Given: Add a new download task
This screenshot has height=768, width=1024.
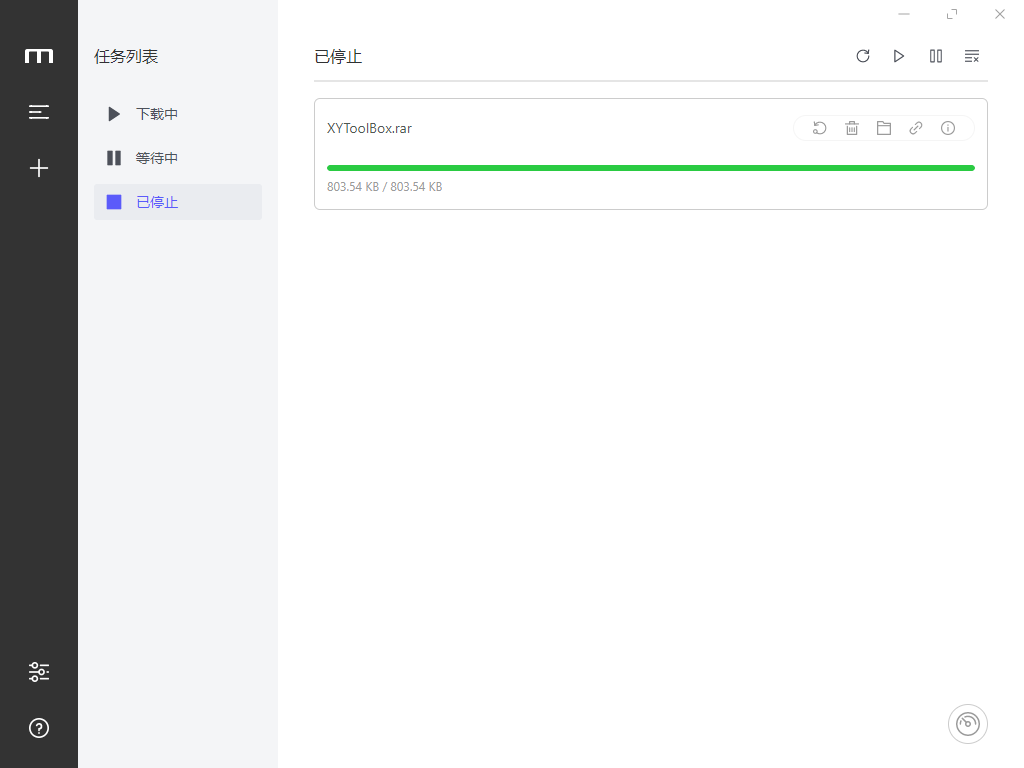Looking at the screenshot, I should (x=38, y=168).
